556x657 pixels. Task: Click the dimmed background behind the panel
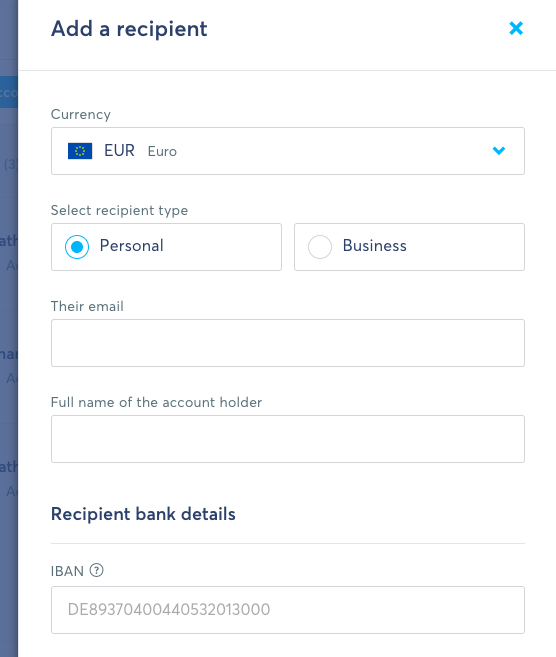pos(9,328)
